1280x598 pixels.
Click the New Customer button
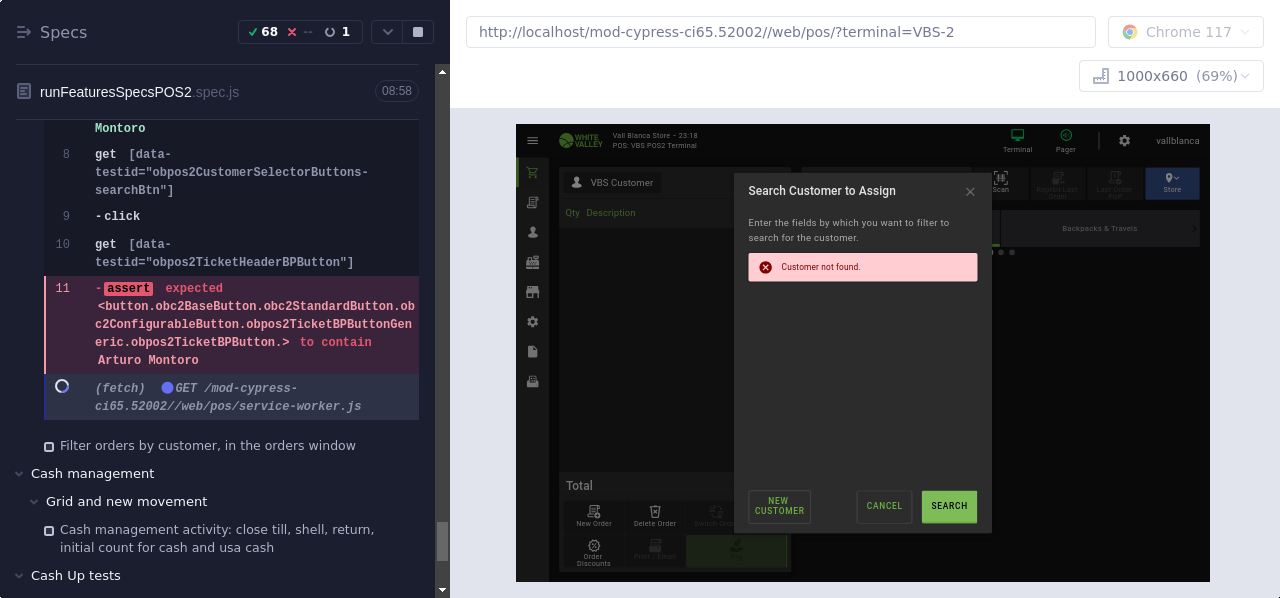click(x=779, y=507)
